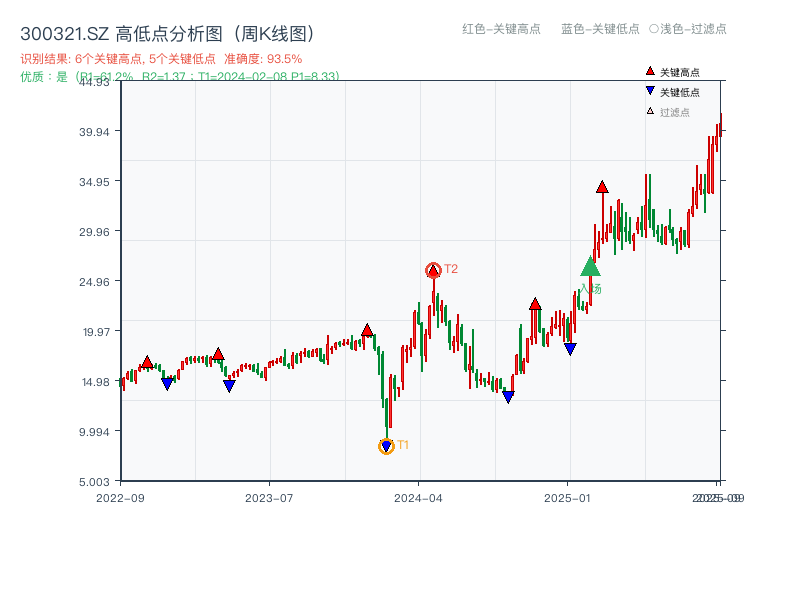
Task: Select the chart title 300321.SZ 高低点分析图
Action: 110,30
